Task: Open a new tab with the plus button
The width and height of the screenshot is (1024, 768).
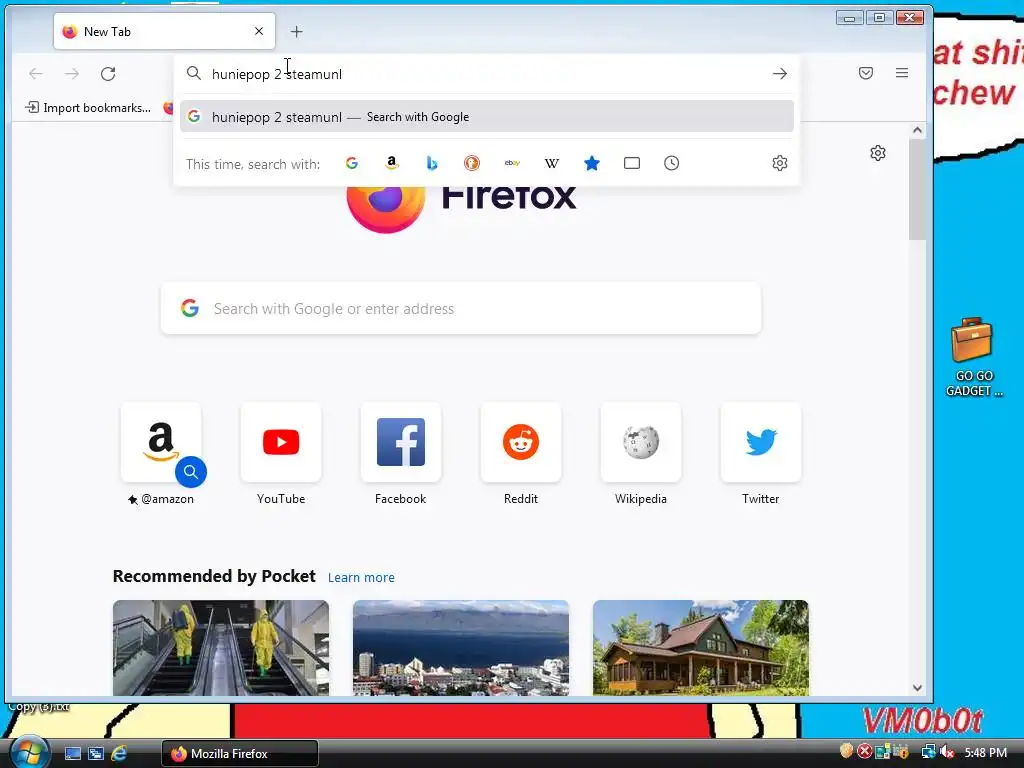Action: point(296,31)
